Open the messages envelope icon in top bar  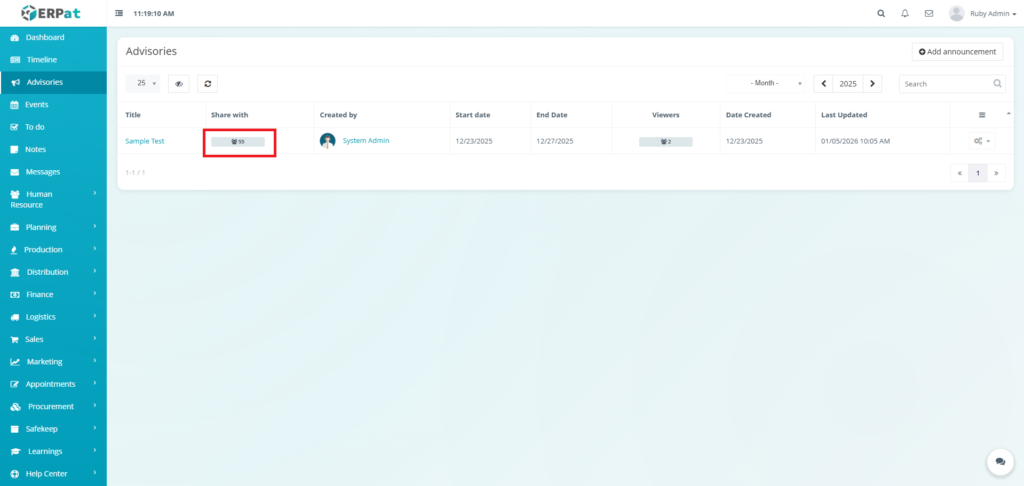929,13
